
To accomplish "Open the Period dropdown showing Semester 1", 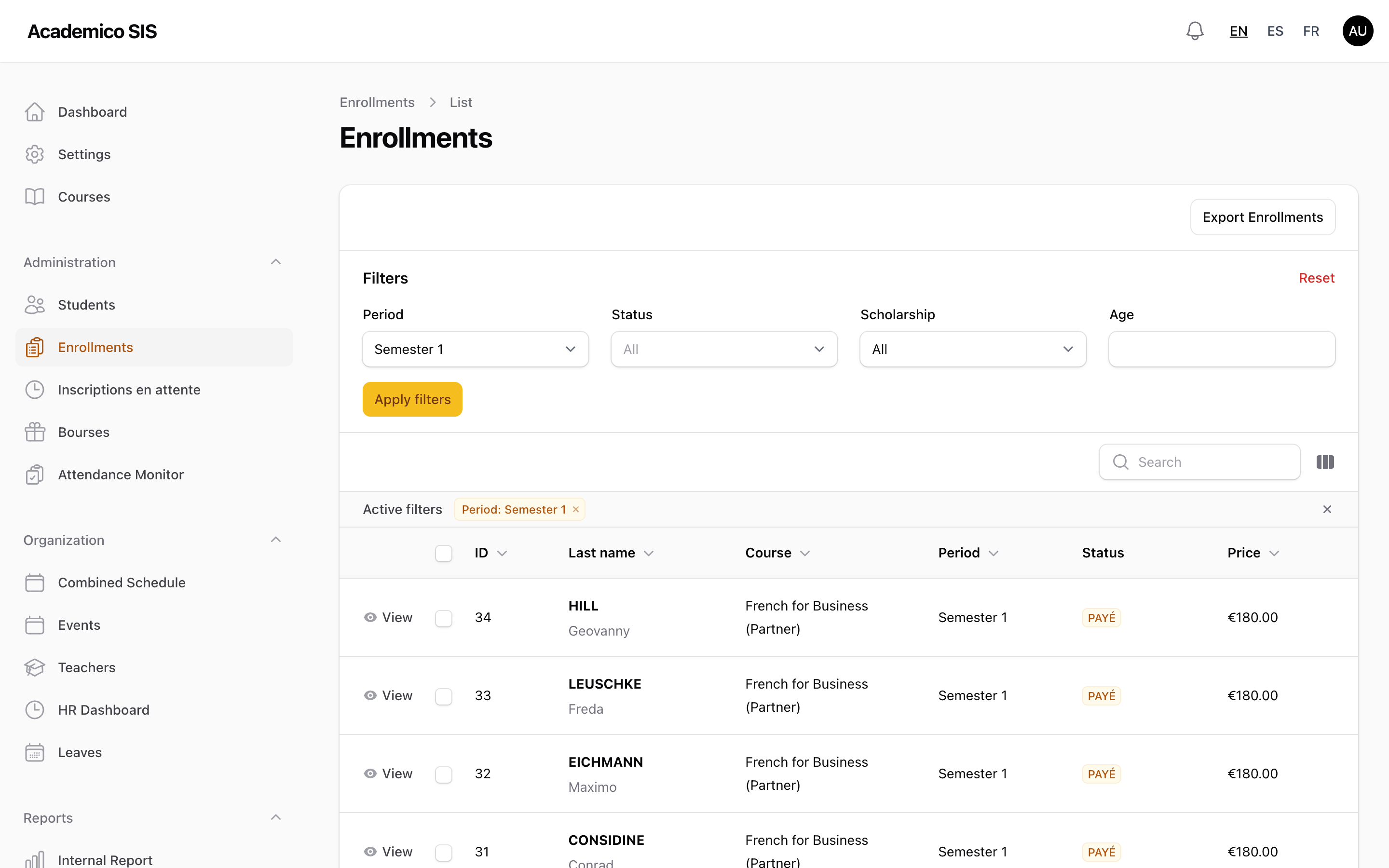I will [475, 349].
